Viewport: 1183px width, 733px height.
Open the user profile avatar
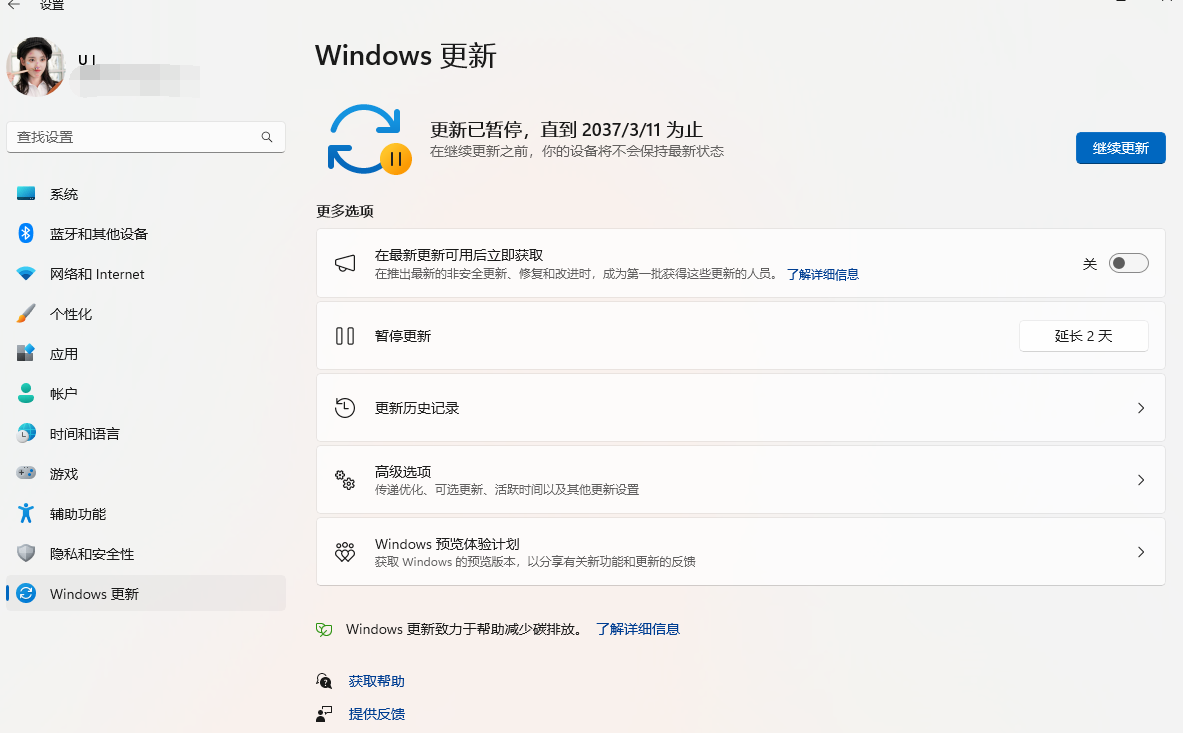[x=35, y=66]
